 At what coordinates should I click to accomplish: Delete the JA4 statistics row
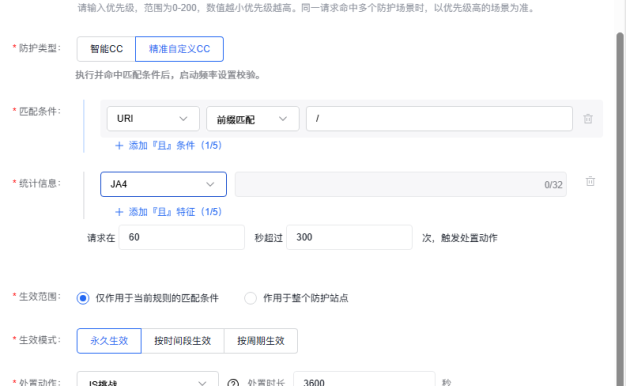(x=590, y=181)
